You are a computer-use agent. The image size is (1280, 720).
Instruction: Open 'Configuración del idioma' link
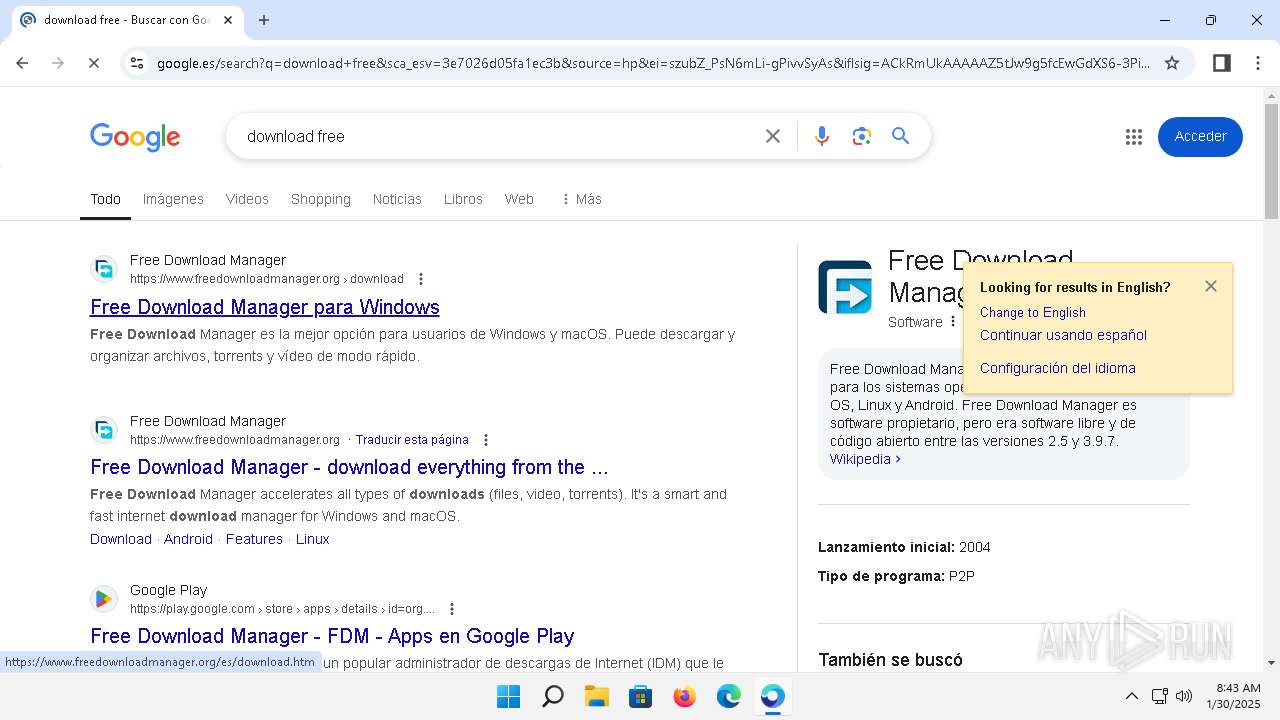coord(1058,368)
